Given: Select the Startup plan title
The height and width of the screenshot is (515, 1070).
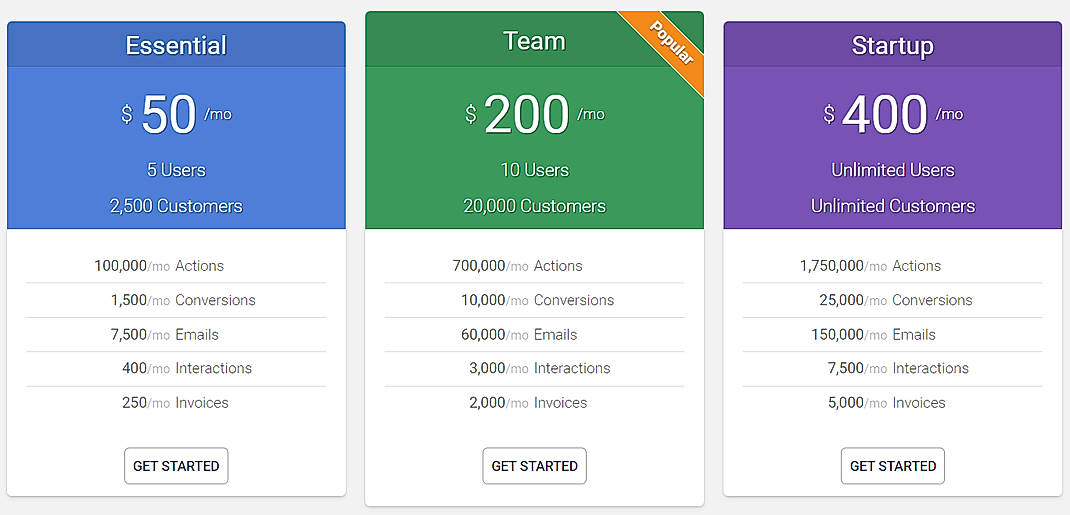Looking at the screenshot, I should pos(893,46).
